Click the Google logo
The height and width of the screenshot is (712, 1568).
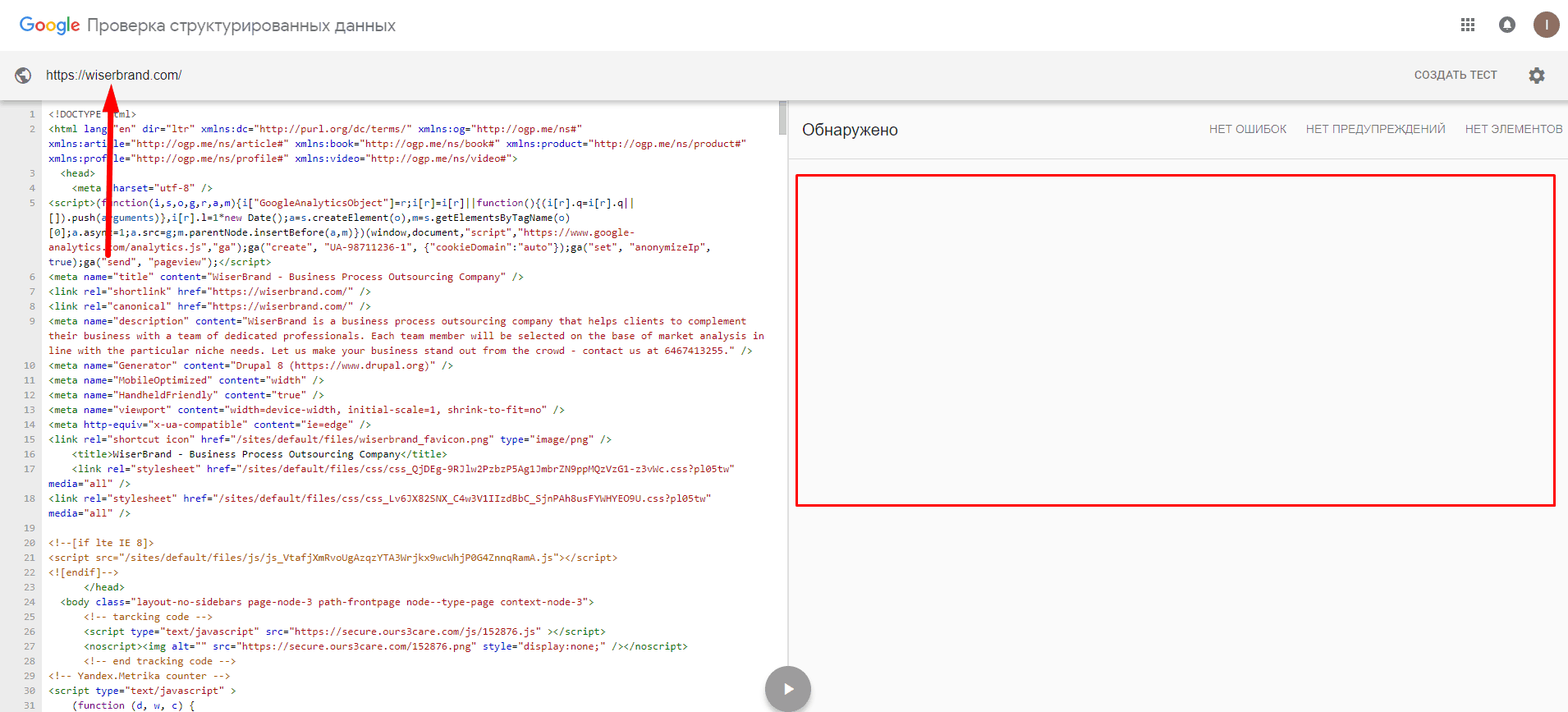point(49,25)
